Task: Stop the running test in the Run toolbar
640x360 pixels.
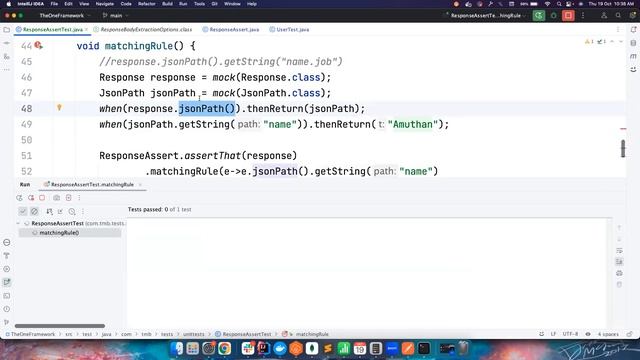Action: [42, 198]
